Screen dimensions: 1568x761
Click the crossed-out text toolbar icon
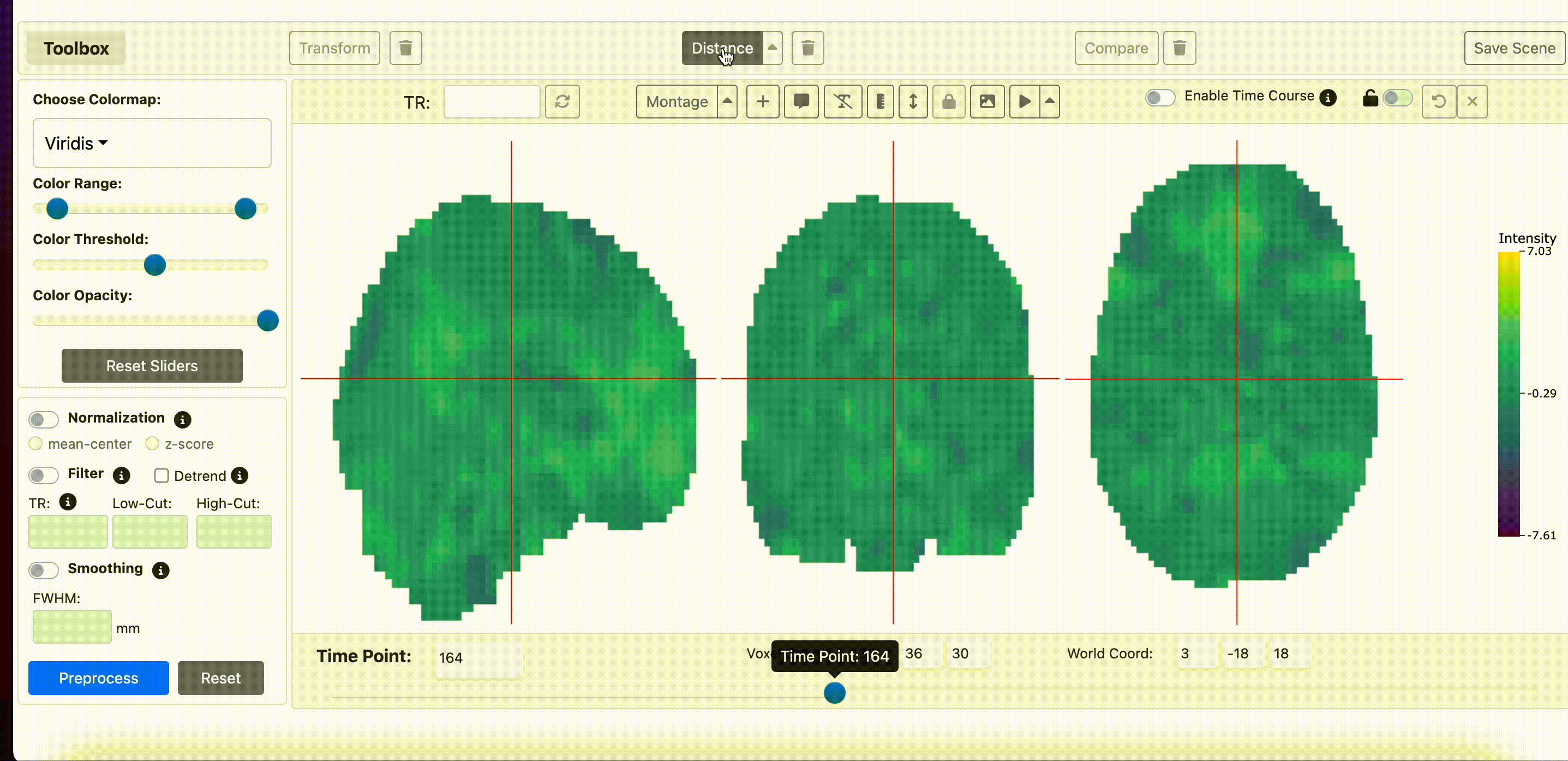click(x=842, y=101)
